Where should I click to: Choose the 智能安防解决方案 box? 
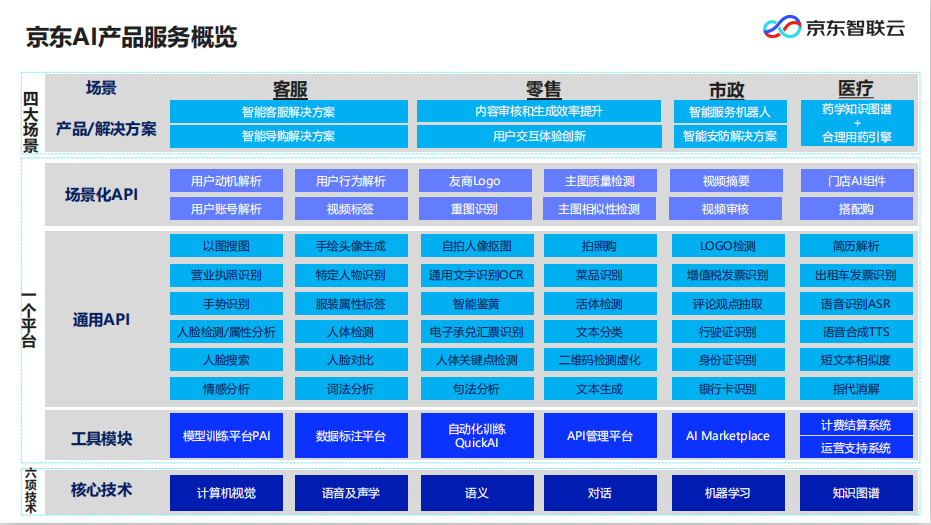730,136
